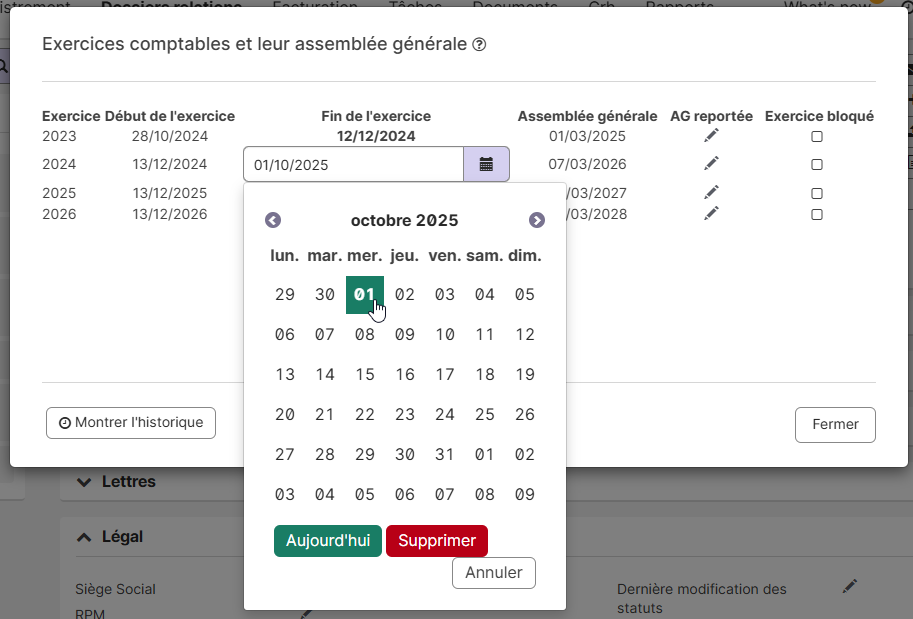Screen dimensions: 913x619
Task: Edit the Dernière modification des statuts field
Action: [850, 586]
